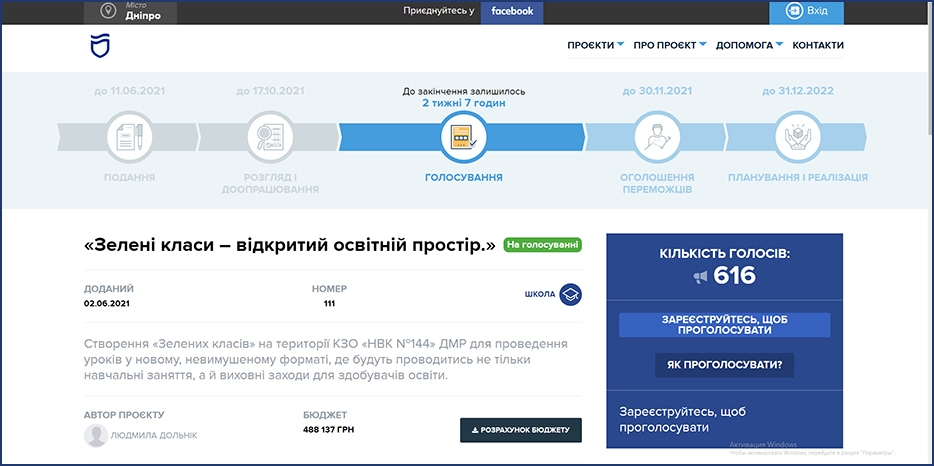This screenshot has height=466, width=934.
Task: Select the Розгляд і доопрацювання magnifier icon
Action: pos(270,138)
